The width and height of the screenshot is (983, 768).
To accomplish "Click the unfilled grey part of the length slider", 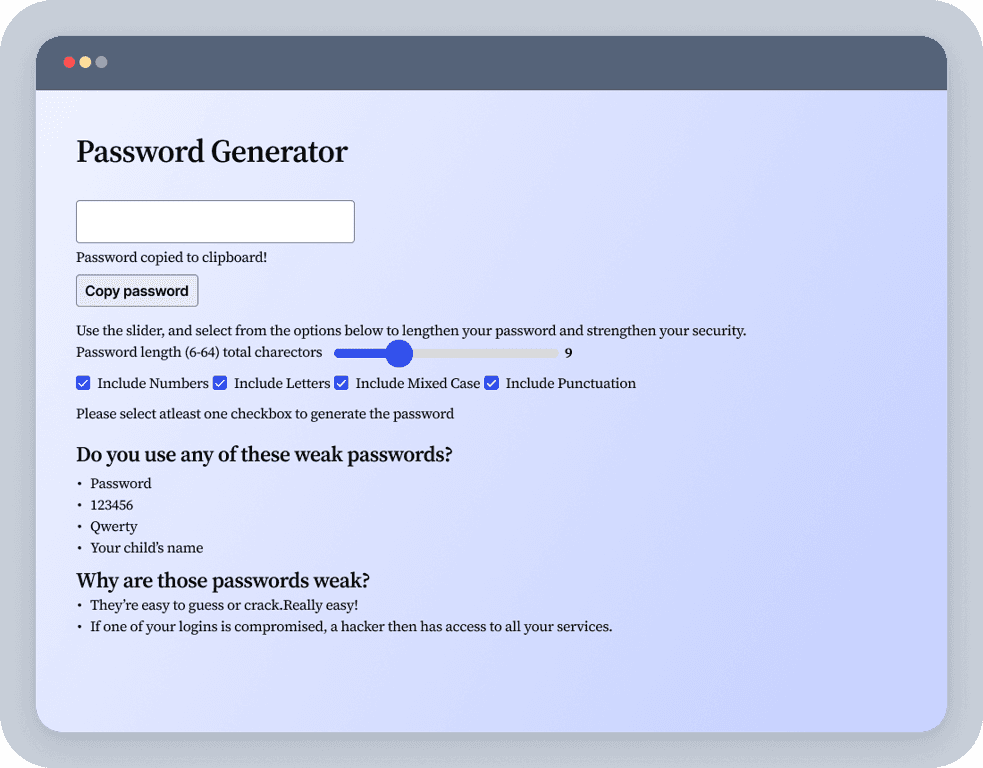I will (x=485, y=353).
